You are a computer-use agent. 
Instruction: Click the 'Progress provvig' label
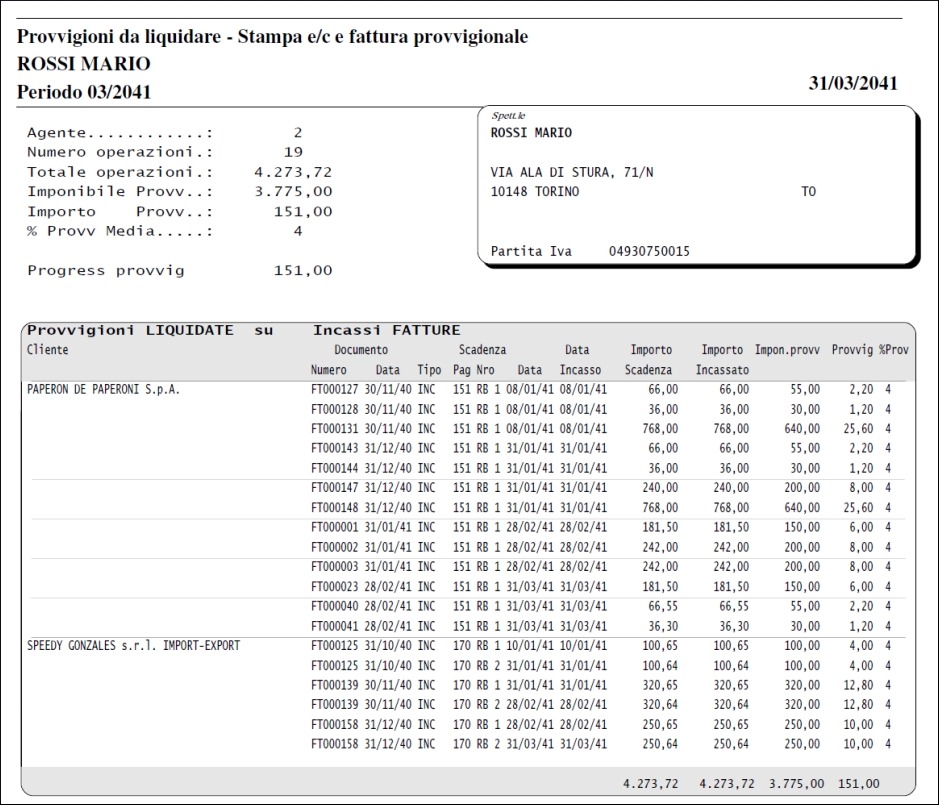[105, 271]
